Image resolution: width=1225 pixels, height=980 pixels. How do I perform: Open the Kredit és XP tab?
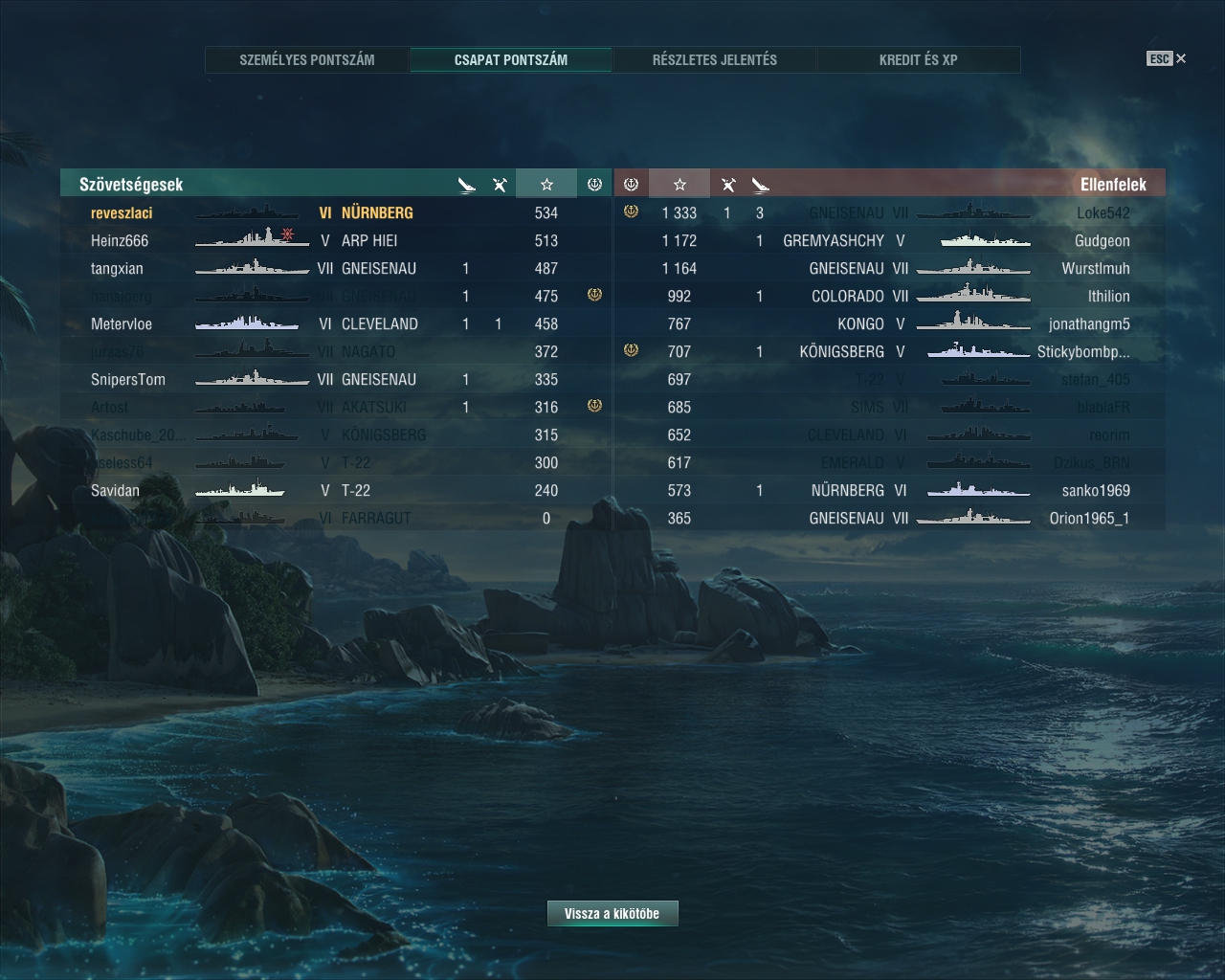click(919, 59)
